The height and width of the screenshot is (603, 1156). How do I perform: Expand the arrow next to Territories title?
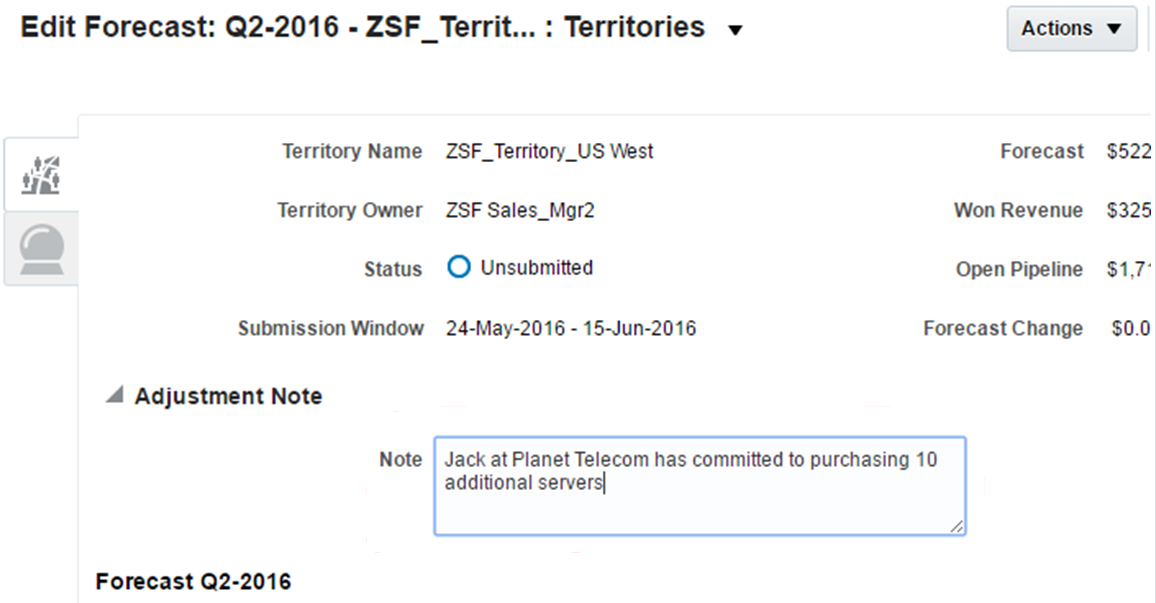pos(735,31)
